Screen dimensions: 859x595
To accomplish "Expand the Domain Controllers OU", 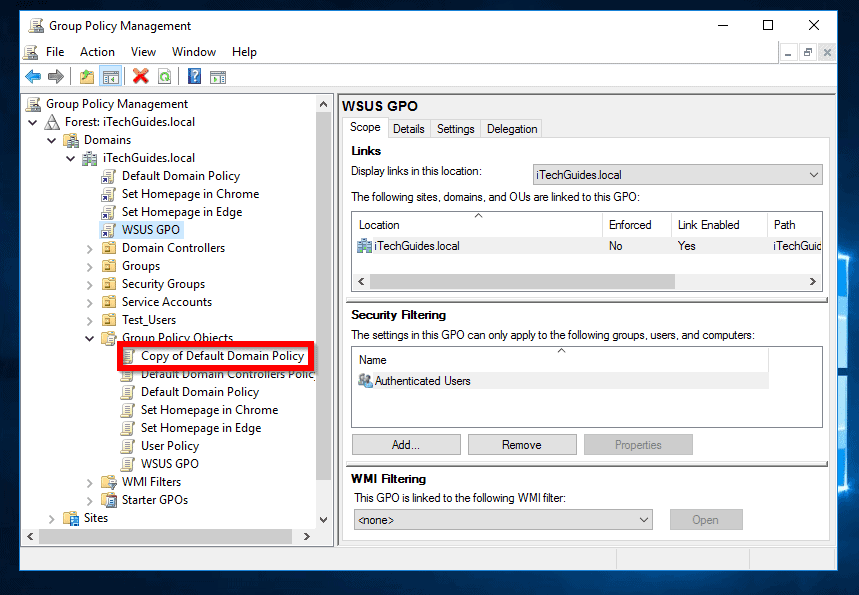I will point(90,248).
